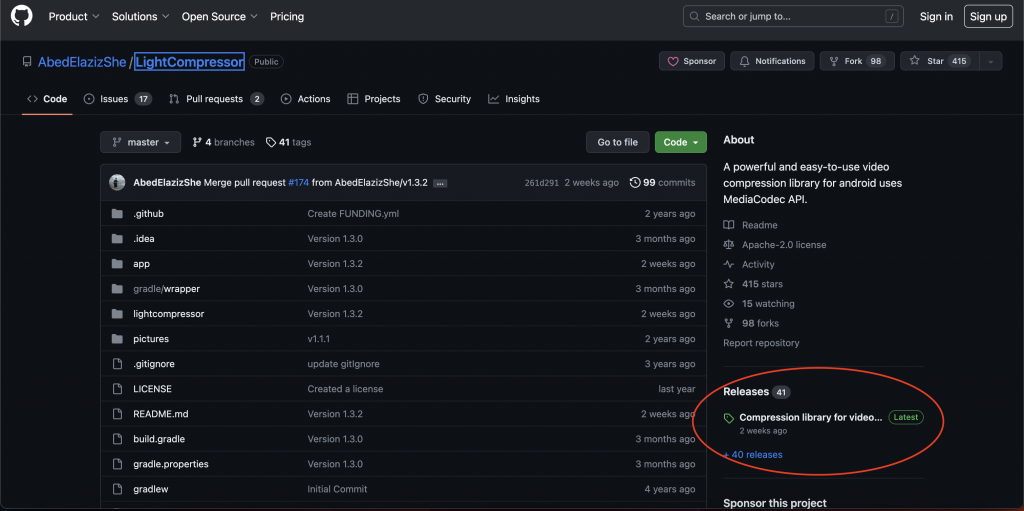Open the green Code dropdown button
Image resolution: width=1024 pixels, height=511 pixels.
click(x=680, y=142)
